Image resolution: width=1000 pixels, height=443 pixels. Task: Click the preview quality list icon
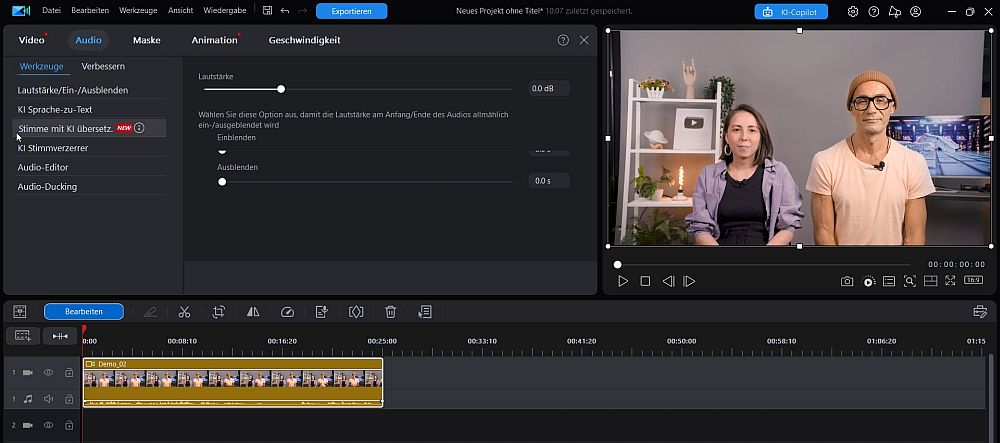[889, 281]
